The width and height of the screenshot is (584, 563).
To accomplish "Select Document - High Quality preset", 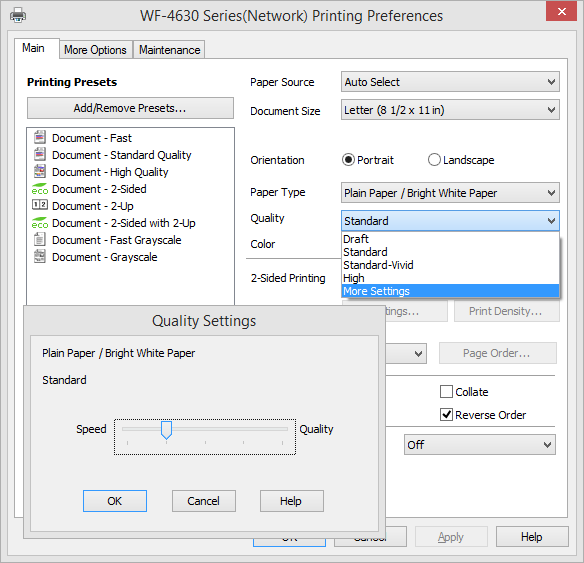I will click(x=110, y=172).
